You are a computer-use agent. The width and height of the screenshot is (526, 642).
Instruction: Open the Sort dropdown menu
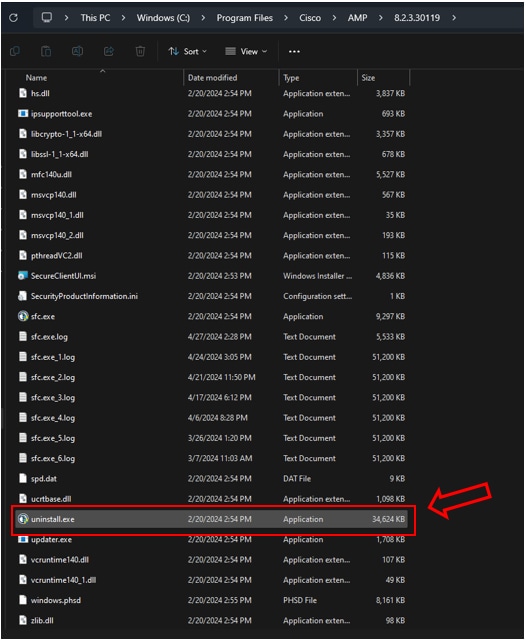tap(187, 51)
